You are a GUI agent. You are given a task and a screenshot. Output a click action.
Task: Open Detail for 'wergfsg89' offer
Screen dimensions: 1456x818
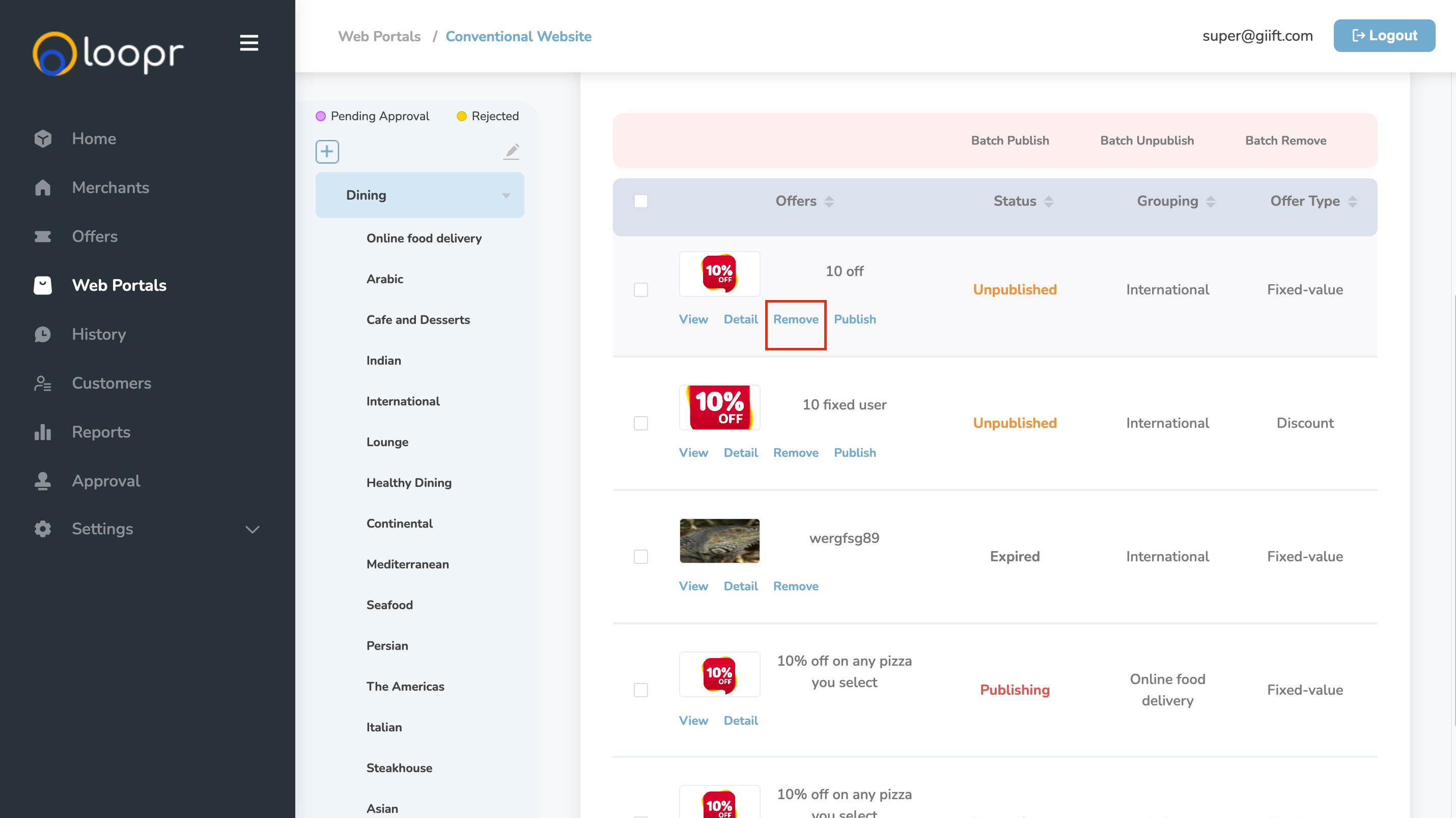tap(740, 586)
